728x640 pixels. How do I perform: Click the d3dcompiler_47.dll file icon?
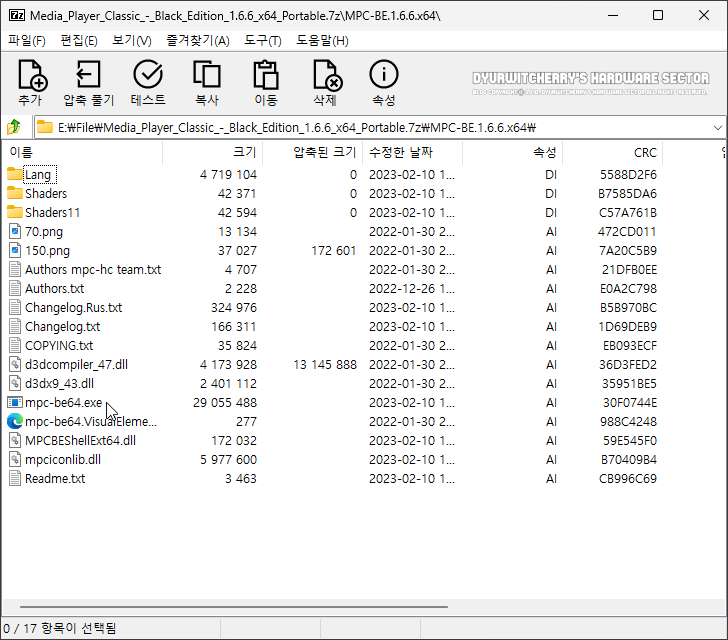coord(15,364)
